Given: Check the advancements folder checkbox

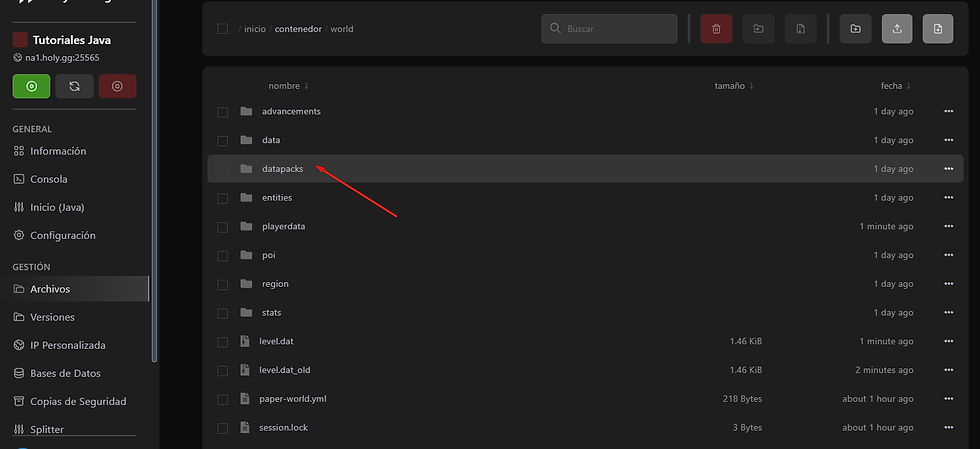Looking at the screenshot, I should click(222, 112).
